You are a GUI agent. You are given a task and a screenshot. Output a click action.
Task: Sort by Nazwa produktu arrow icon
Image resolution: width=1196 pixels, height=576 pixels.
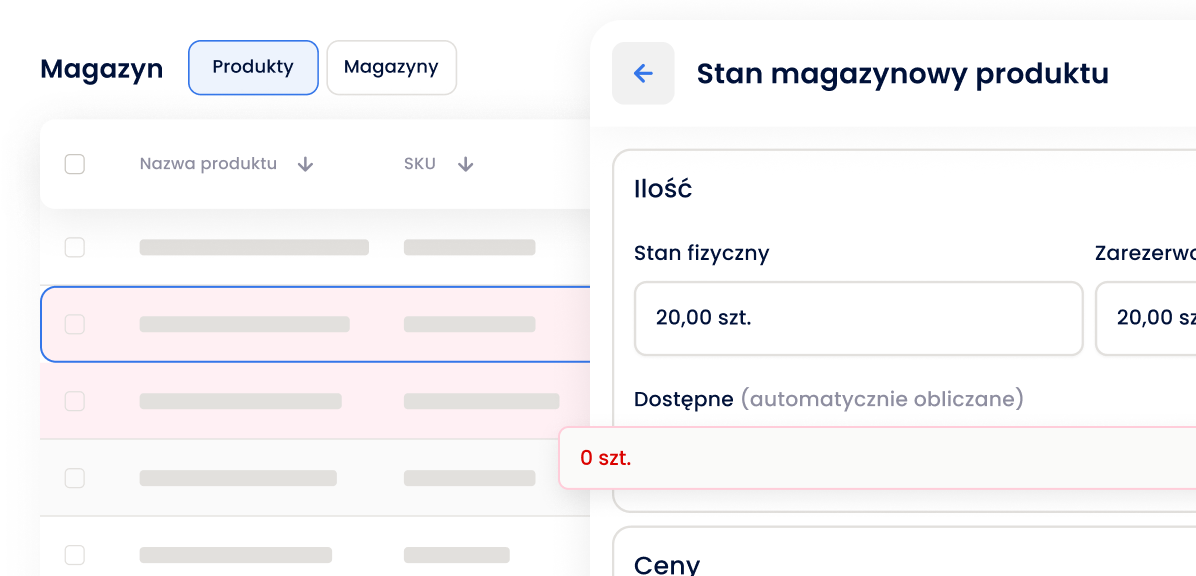click(305, 164)
